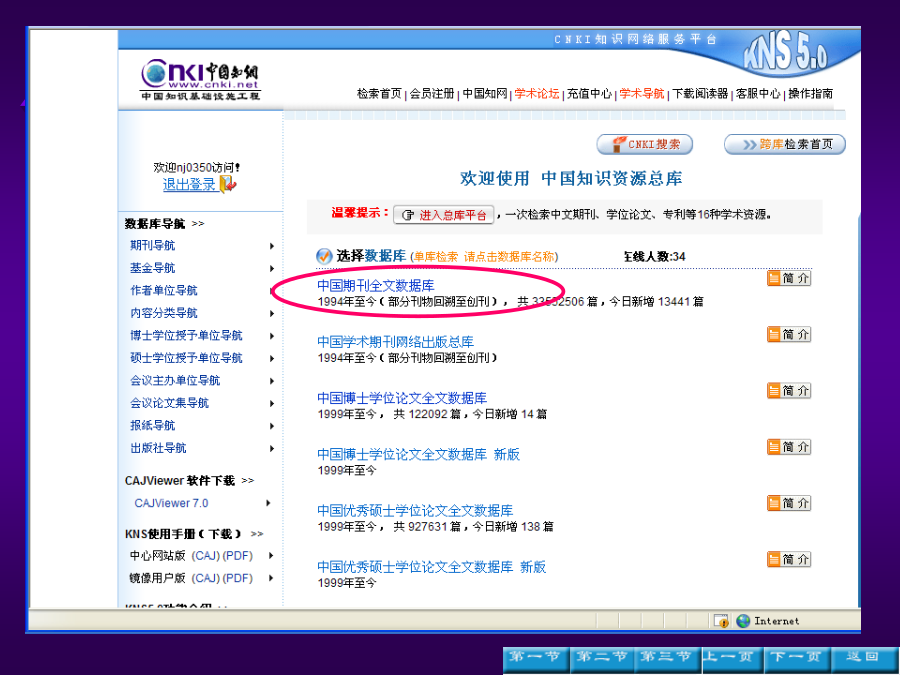The height and width of the screenshot is (675, 900).
Task: Click the Internet zone globe icon
Action: click(743, 620)
